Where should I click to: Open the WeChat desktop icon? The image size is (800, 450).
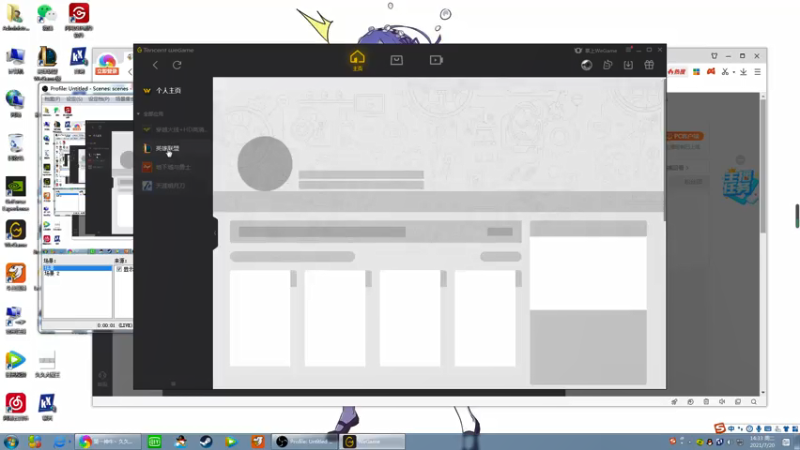(x=47, y=17)
